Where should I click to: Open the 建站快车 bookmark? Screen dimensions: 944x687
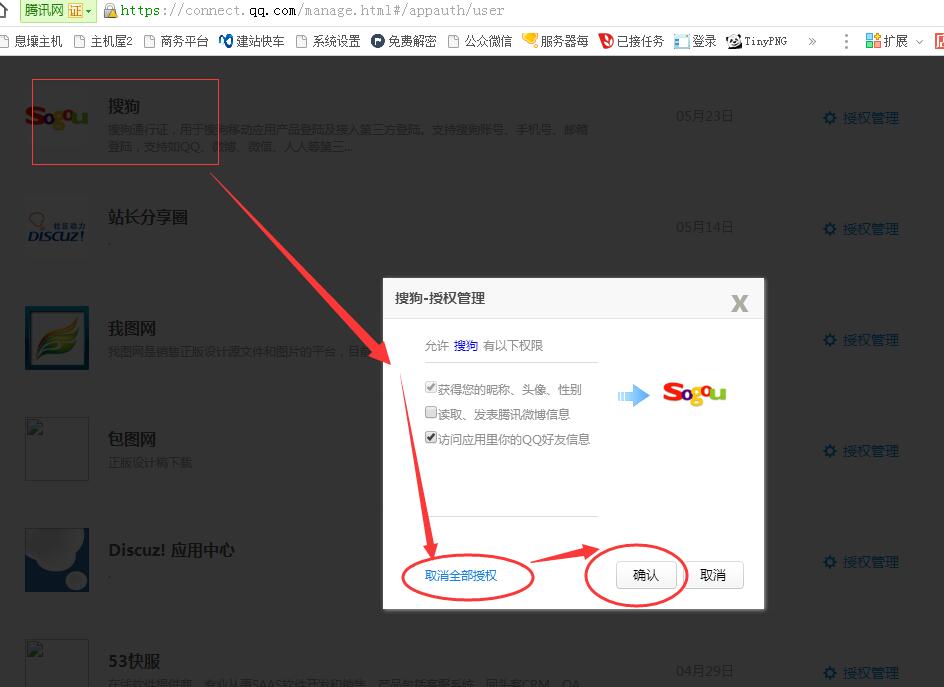252,41
